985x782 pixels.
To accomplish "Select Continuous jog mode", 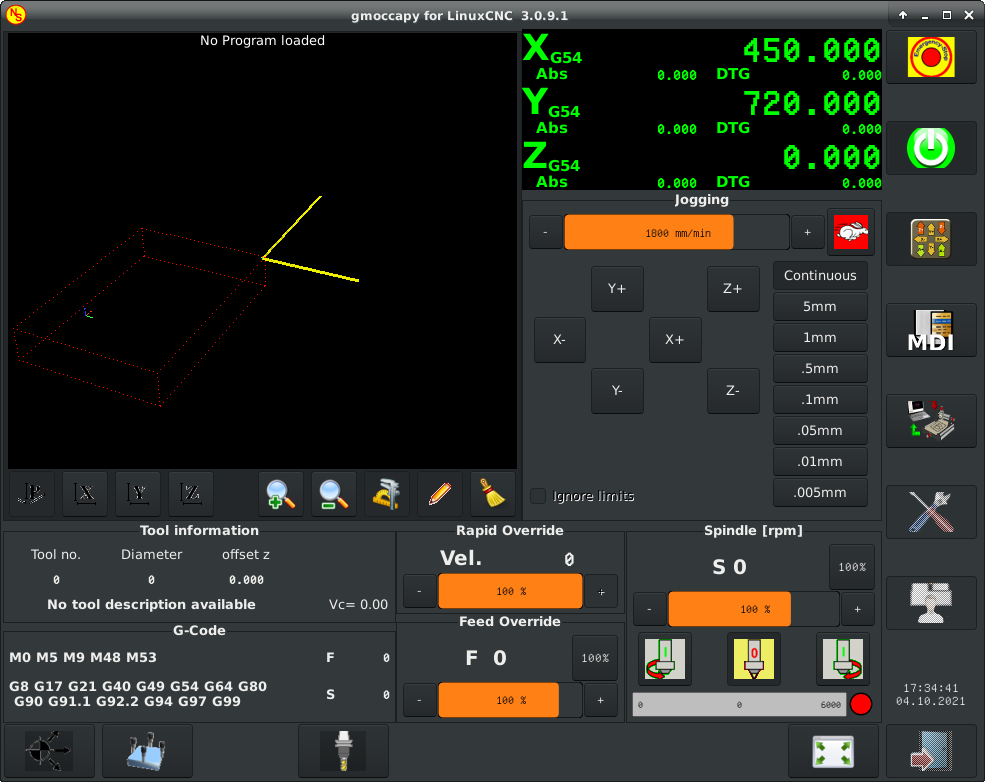I will [820, 276].
